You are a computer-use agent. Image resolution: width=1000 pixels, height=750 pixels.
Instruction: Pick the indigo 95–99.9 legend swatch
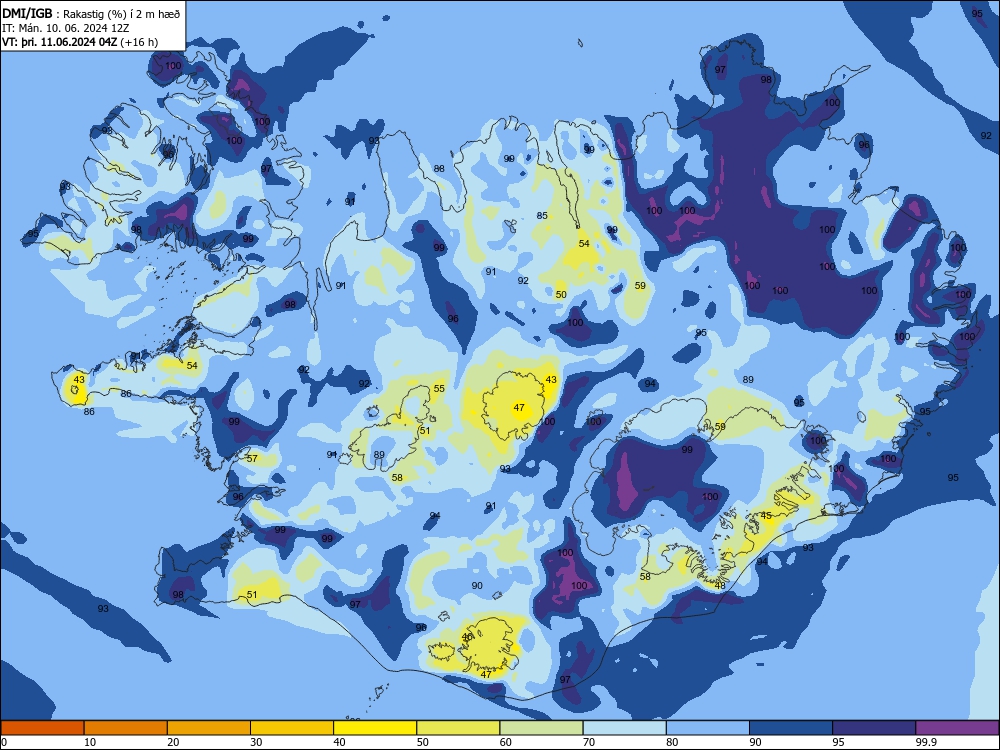pos(874,728)
